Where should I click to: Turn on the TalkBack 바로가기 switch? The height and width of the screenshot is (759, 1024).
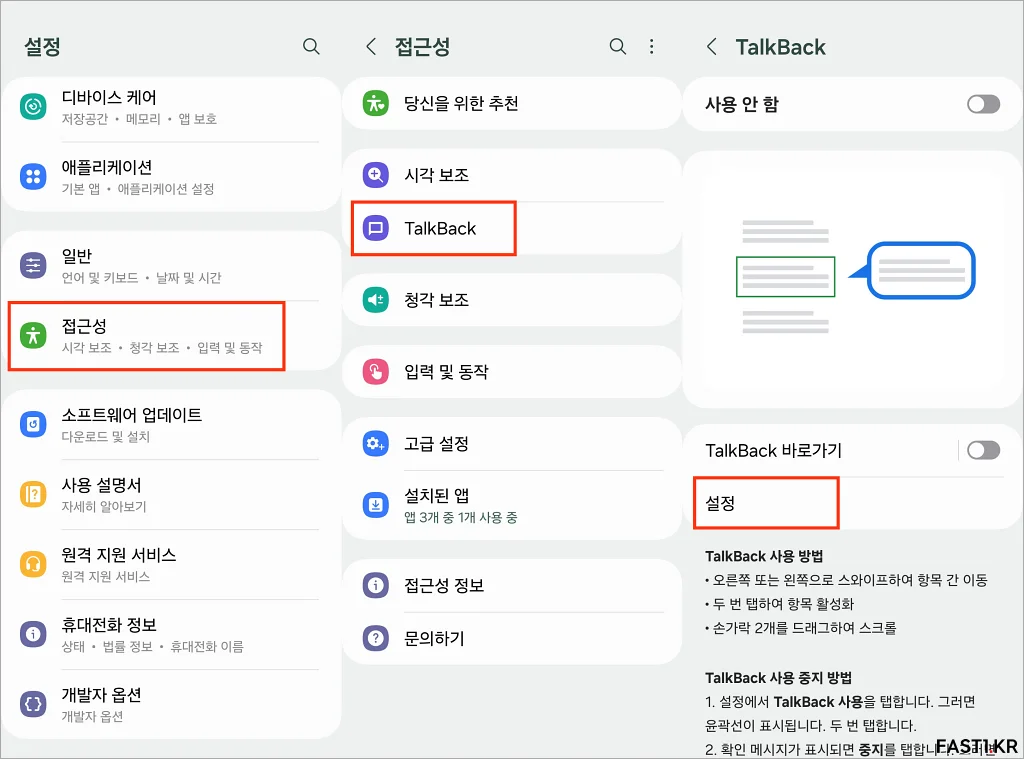tap(983, 450)
